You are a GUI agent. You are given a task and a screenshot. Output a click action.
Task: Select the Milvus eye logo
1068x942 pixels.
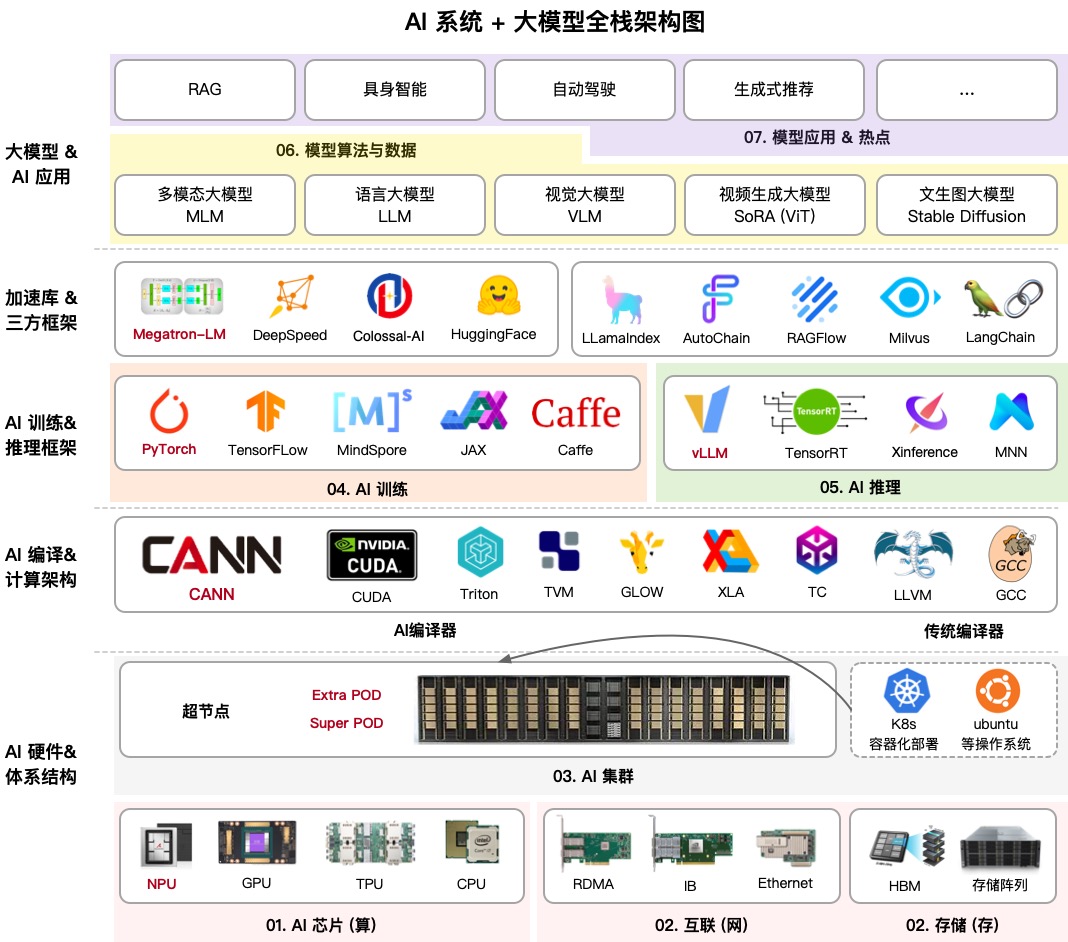[x=908, y=295]
